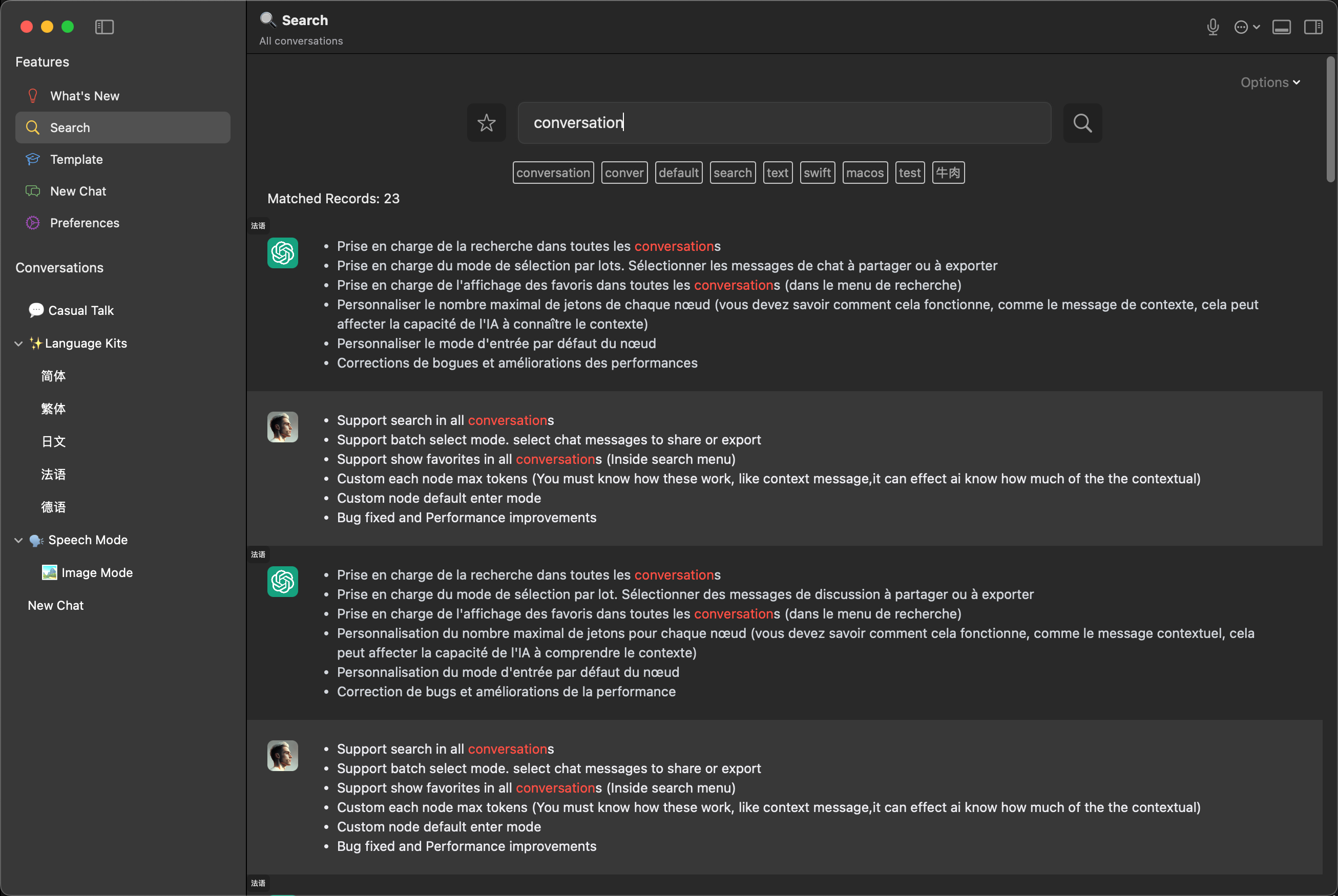Select the 'macos' search history tag
Screen dimensions: 1338x896
864,173
